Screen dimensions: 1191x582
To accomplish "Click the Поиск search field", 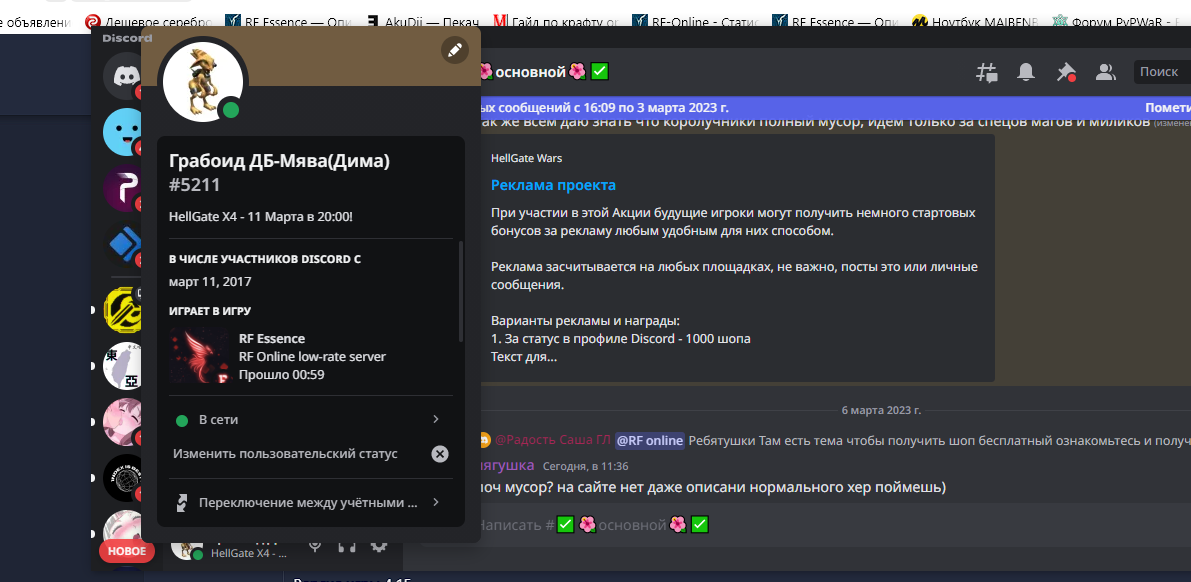I will point(1162,72).
